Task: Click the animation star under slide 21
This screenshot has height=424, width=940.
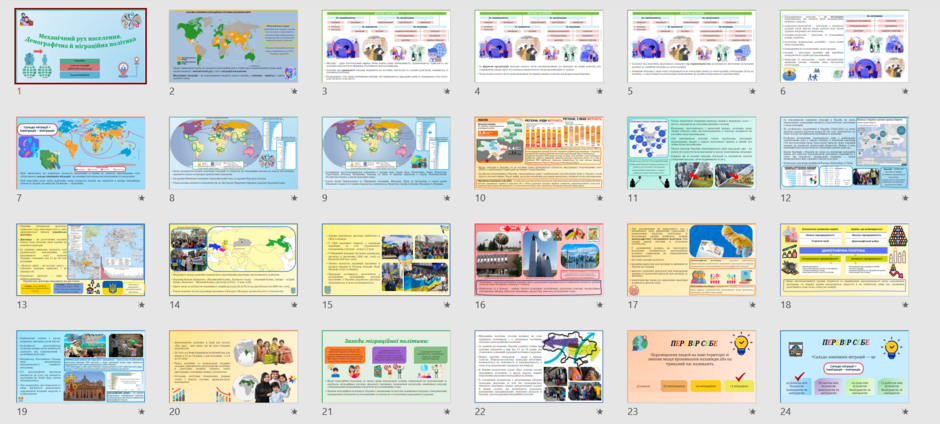Action: tap(447, 411)
